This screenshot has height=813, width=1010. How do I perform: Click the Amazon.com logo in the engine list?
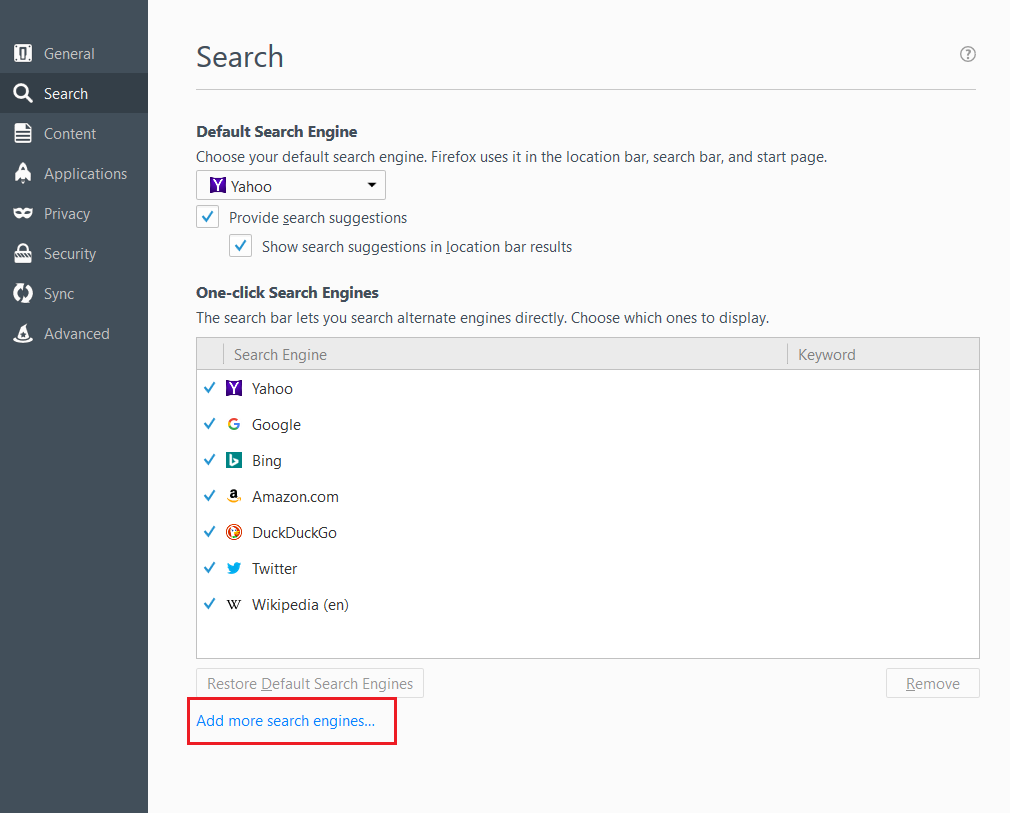tap(234, 496)
